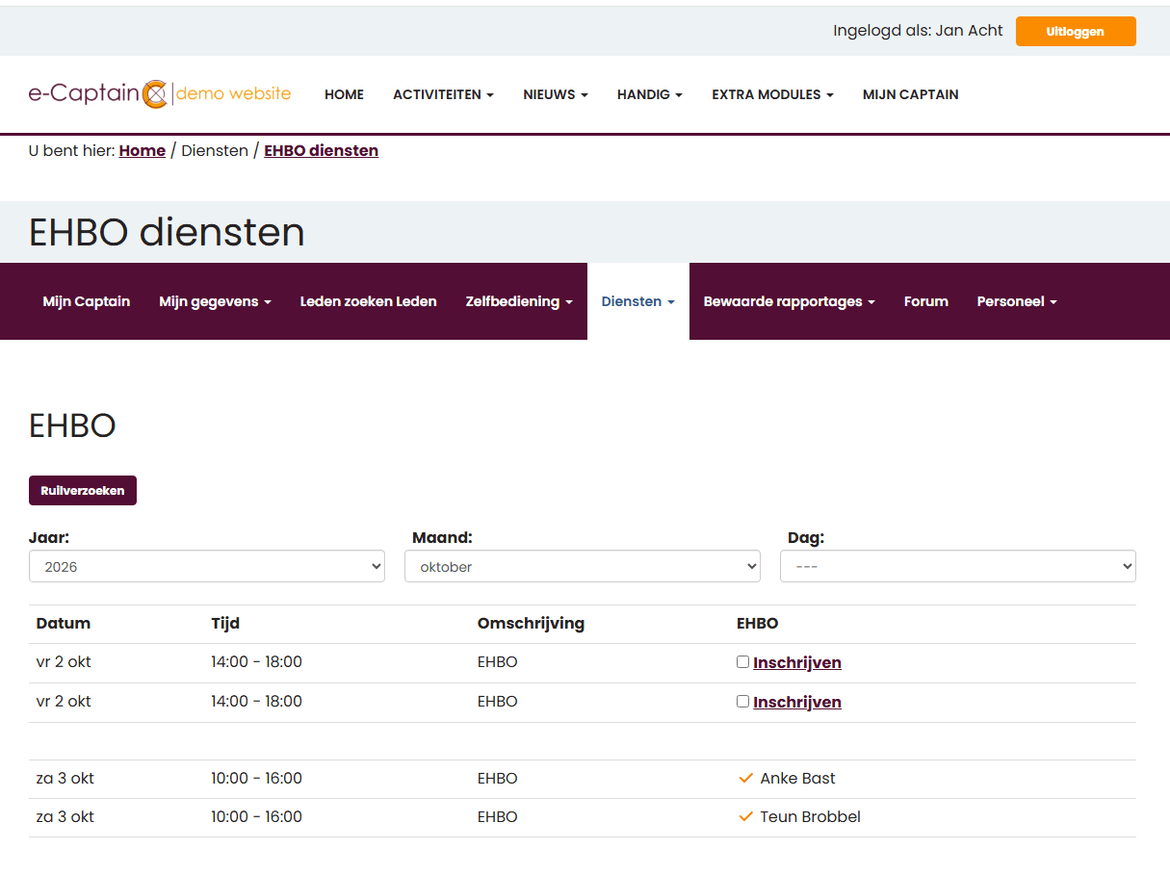
Task: Go to HOME in main navigation
Action: coord(344,95)
